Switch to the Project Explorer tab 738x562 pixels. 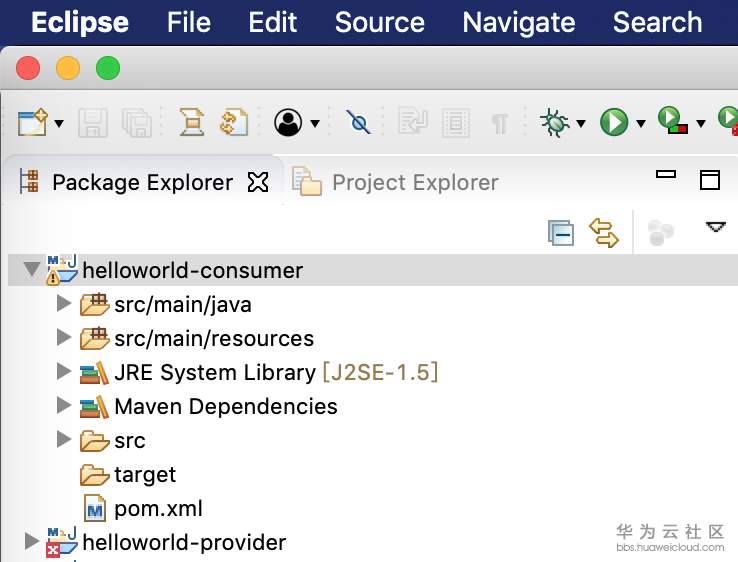[412, 182]
